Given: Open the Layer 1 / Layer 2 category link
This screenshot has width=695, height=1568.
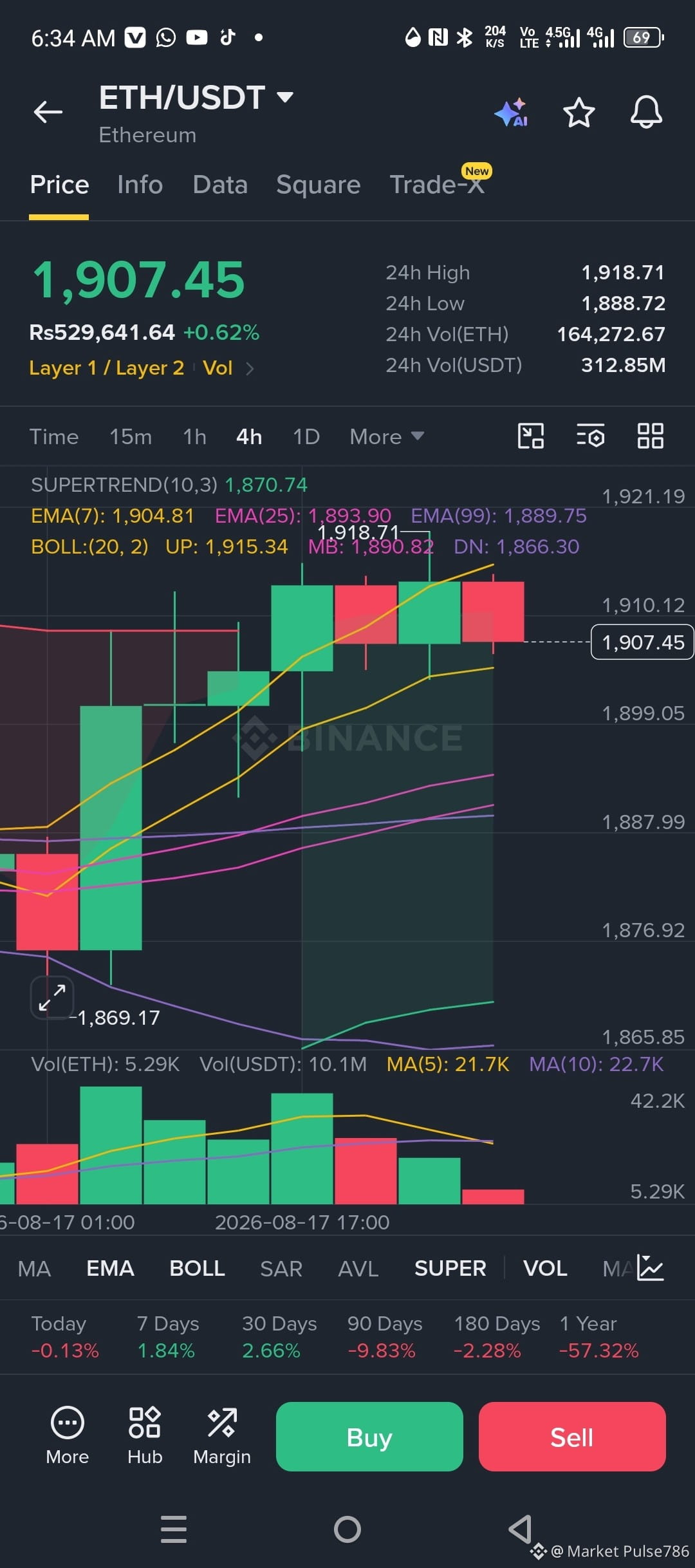Looking at the screenshot, I should pyautogui.click(x=107, y=368).
